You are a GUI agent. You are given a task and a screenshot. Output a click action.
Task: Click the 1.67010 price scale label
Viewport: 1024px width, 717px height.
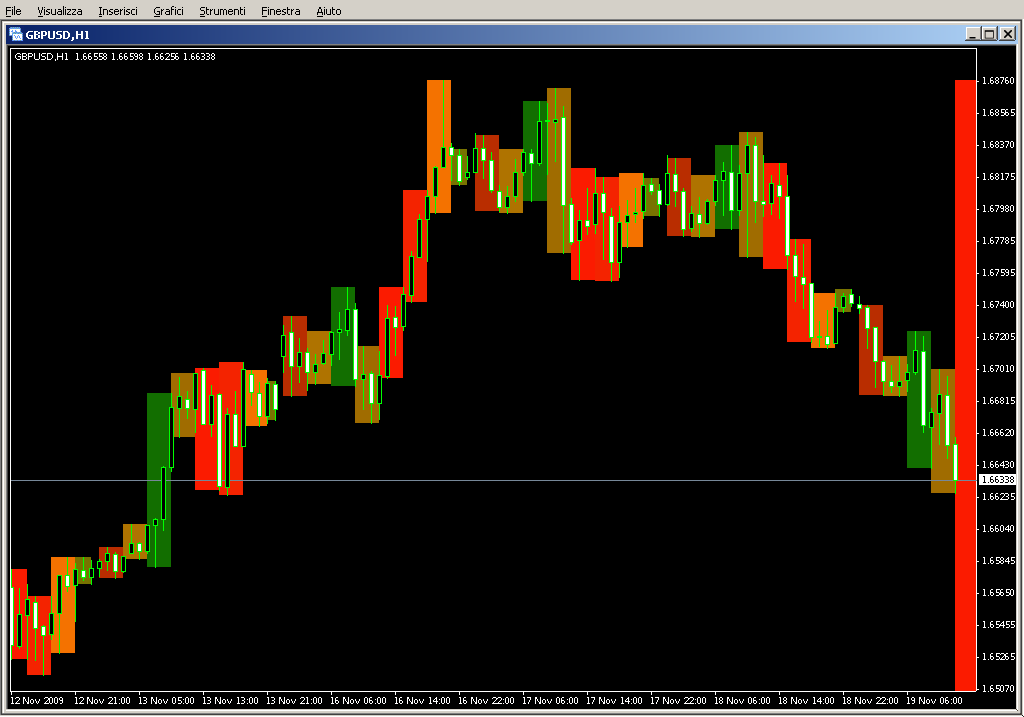pos(999,369)
